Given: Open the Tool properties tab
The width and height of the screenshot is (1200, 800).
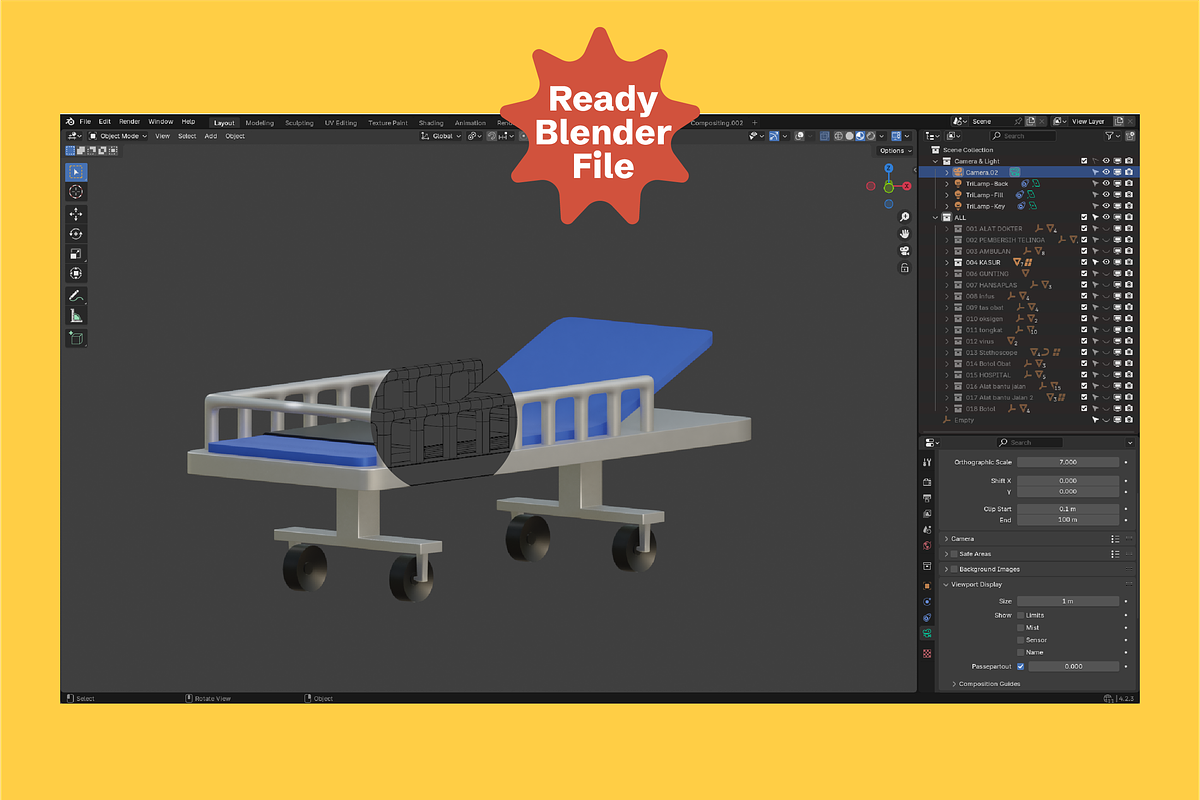Looking at the screenshot, I should 928,462.
